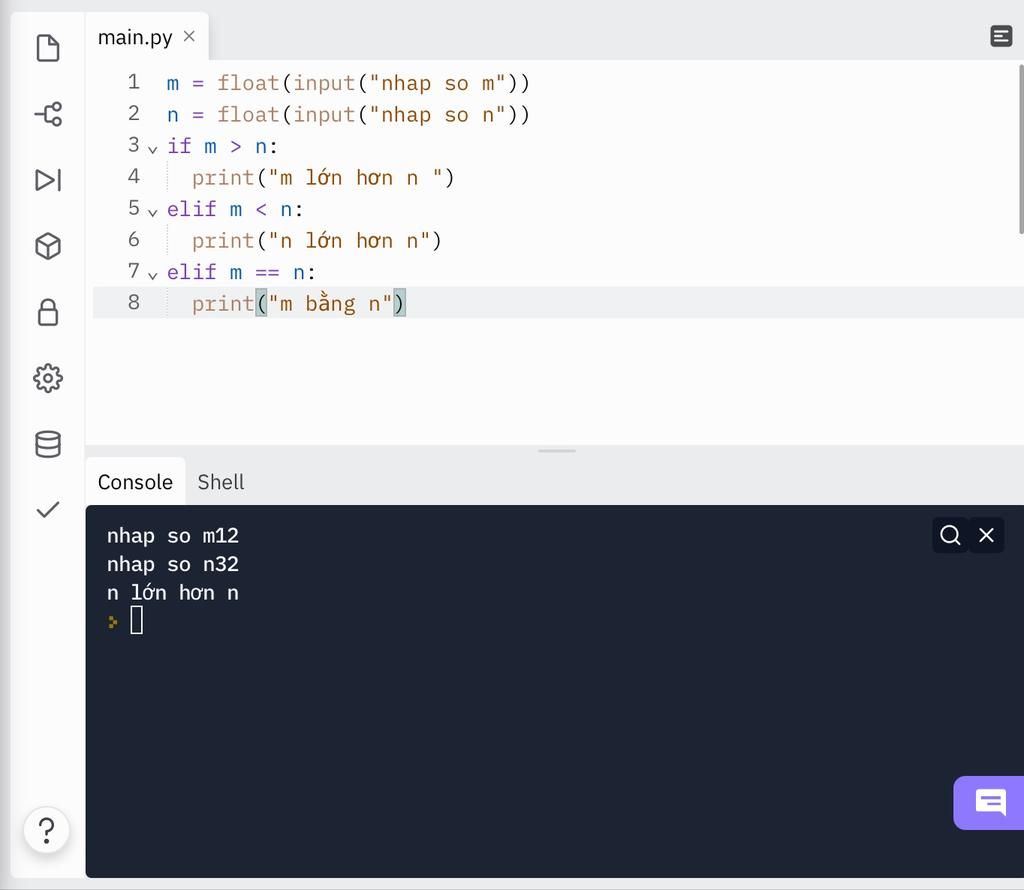1024x890 pixels.
Task: Open the Unit tests checkmark icon
Action: [x=48, y=510]
